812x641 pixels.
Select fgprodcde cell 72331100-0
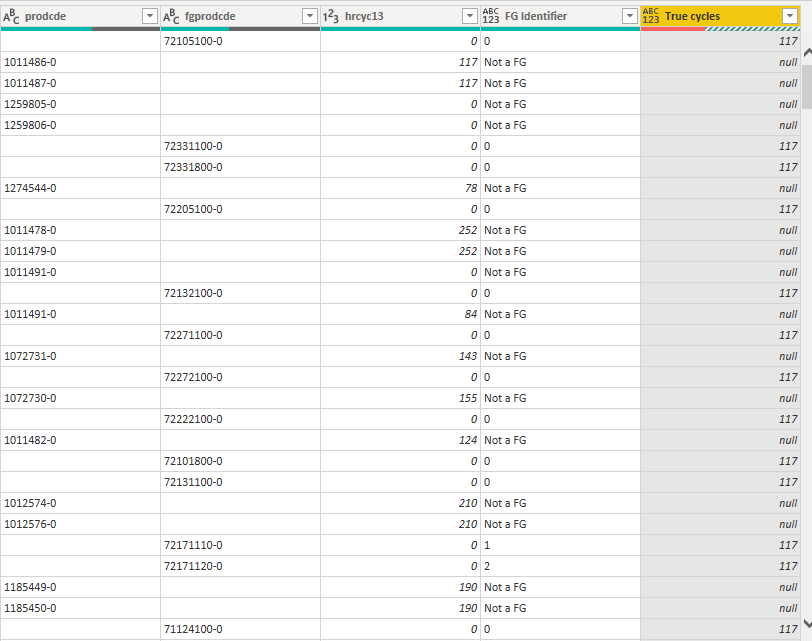[x=240, y=147]
